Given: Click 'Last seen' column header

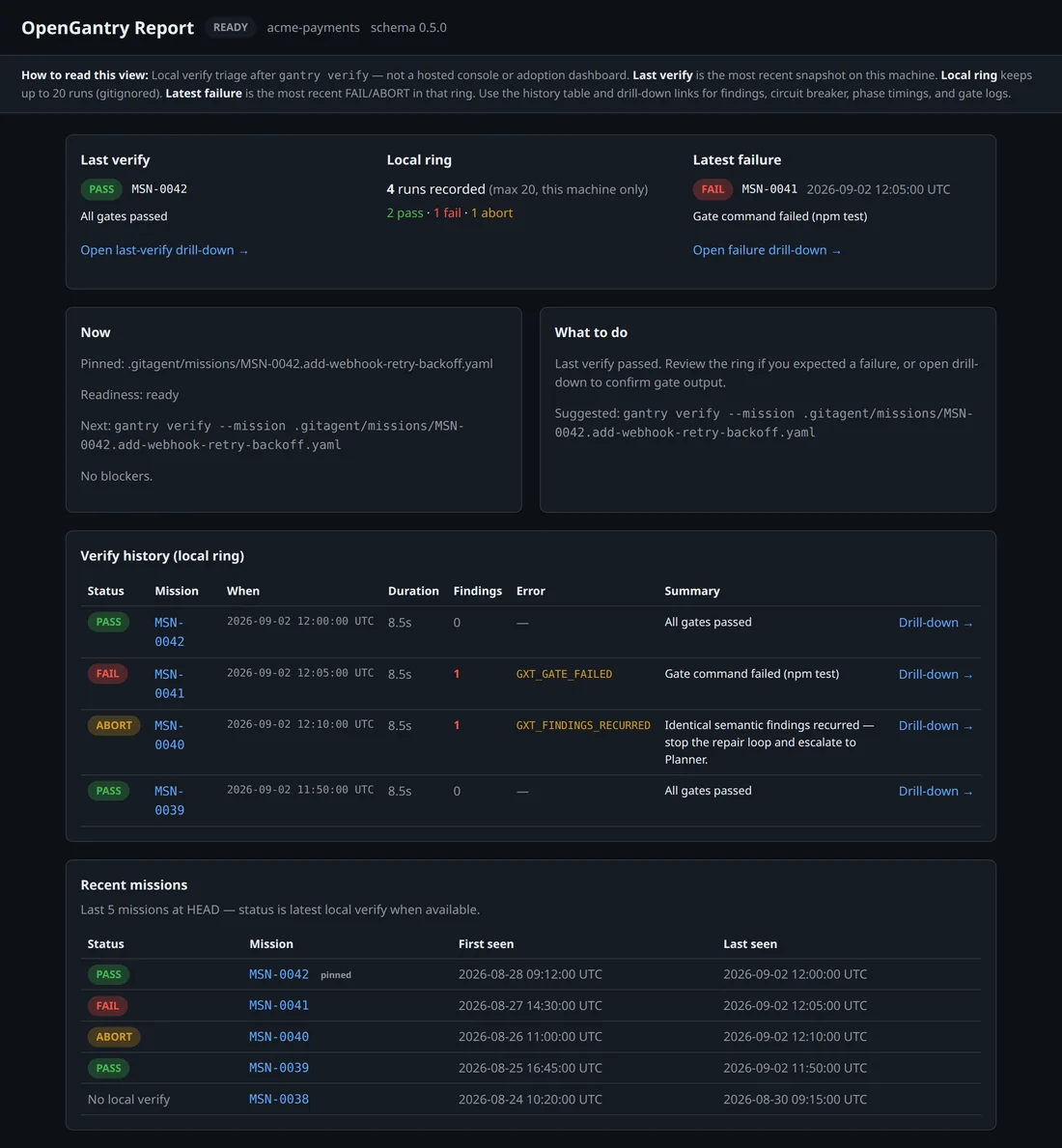Looking at the screenshot, I should (750, 944).
